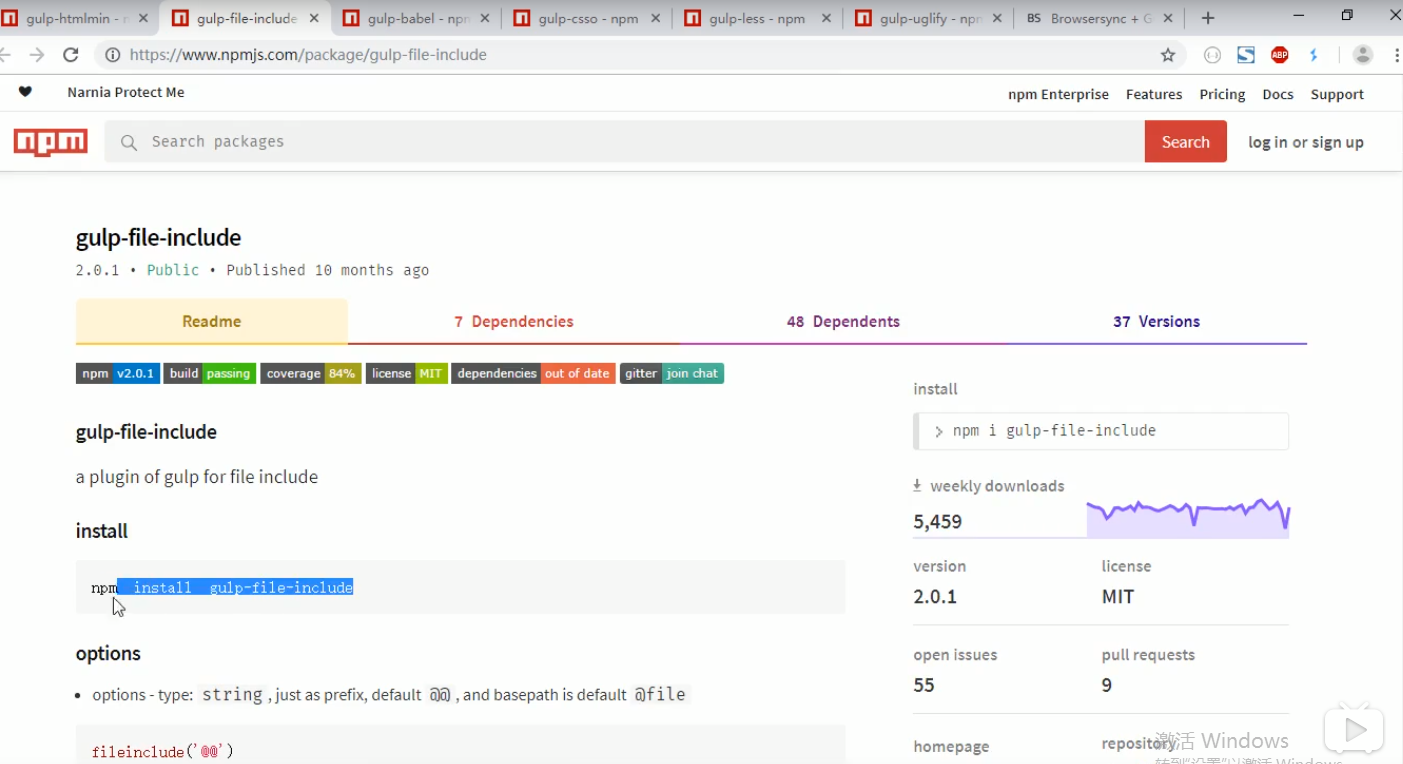Close the gulp-less tab

click(x=826, y=18)
